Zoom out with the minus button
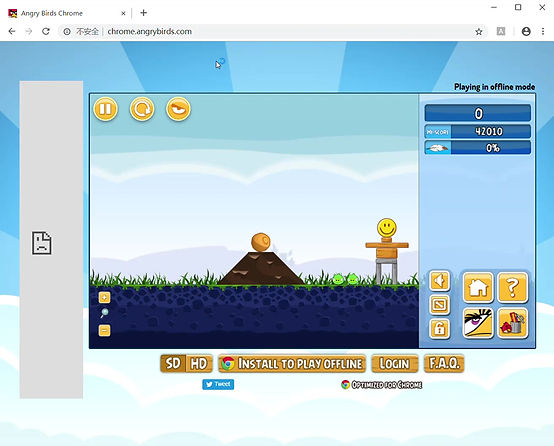The width and height of the screenshot is (554, 446). pyautogui.click(x=104, y=330)
